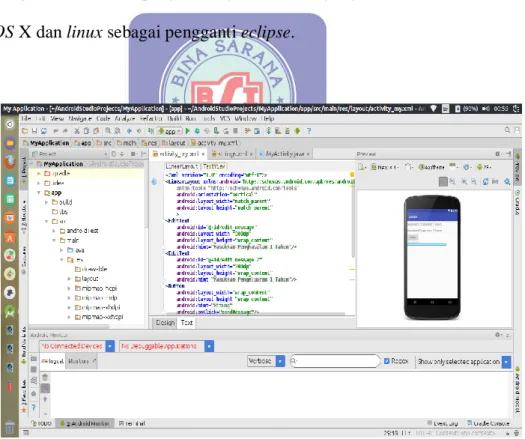The width and height of the screenshot is (525, 439).
Task: Click the Copy icon in the toolbar
Action: tap(86, 131)
